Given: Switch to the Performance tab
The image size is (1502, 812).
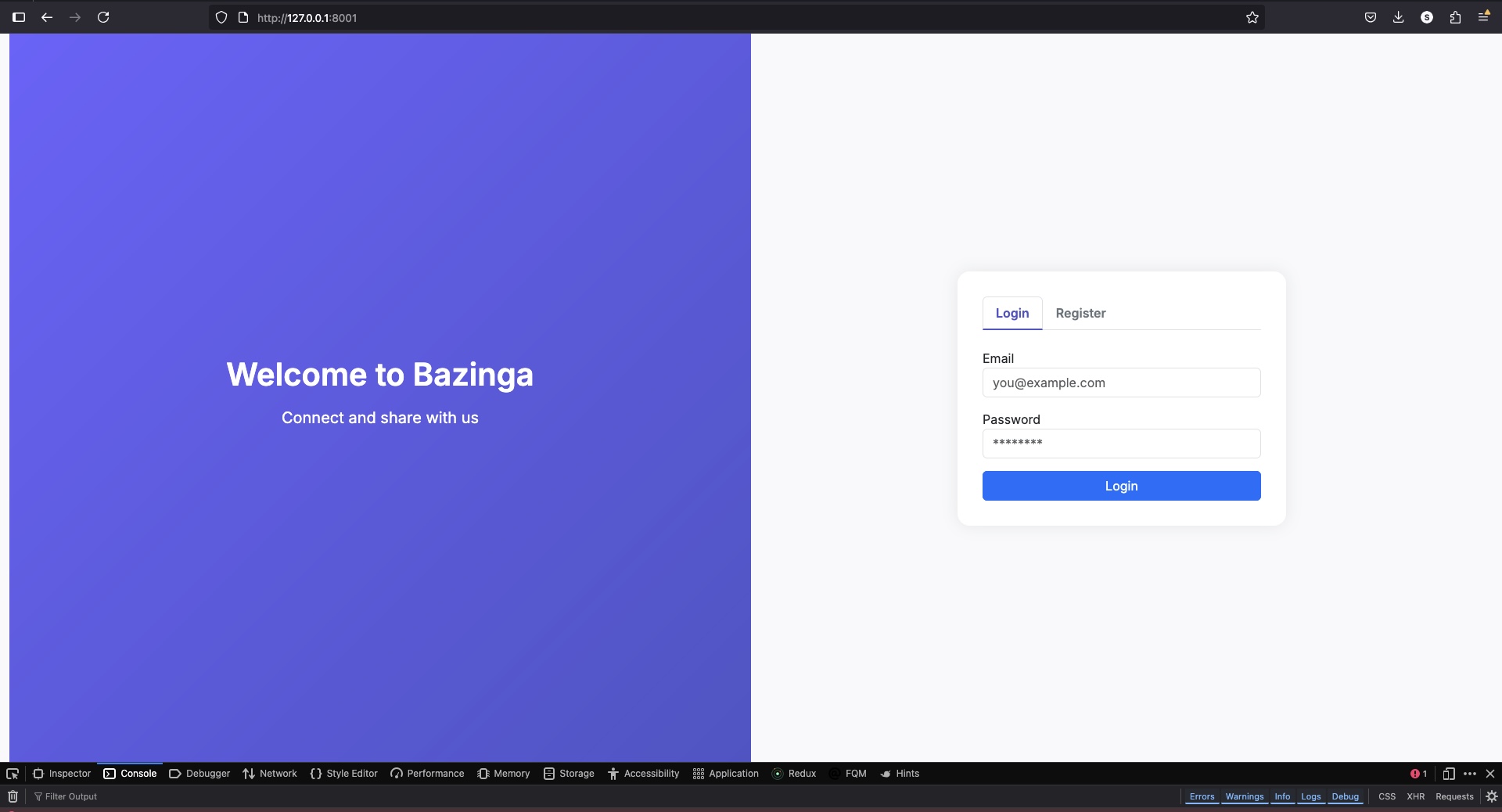Looking at the screenshot, I should (427, 774).
